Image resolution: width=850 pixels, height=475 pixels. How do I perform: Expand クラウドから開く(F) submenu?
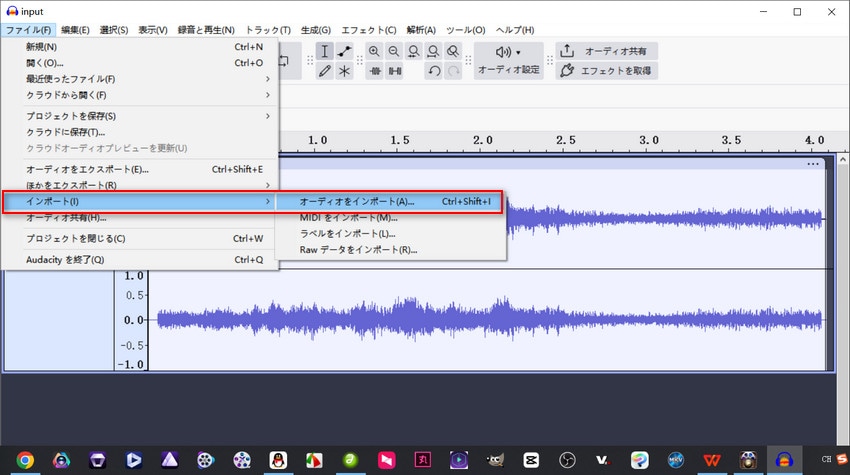coord(140,95)
